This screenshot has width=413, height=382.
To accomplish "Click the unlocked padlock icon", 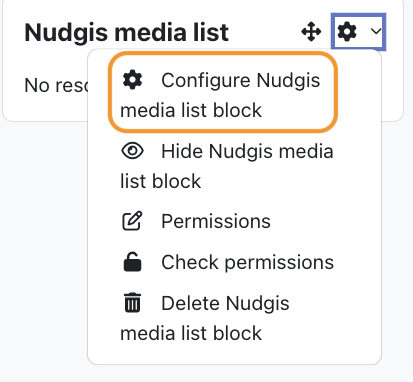I will [x=132, y=262].
